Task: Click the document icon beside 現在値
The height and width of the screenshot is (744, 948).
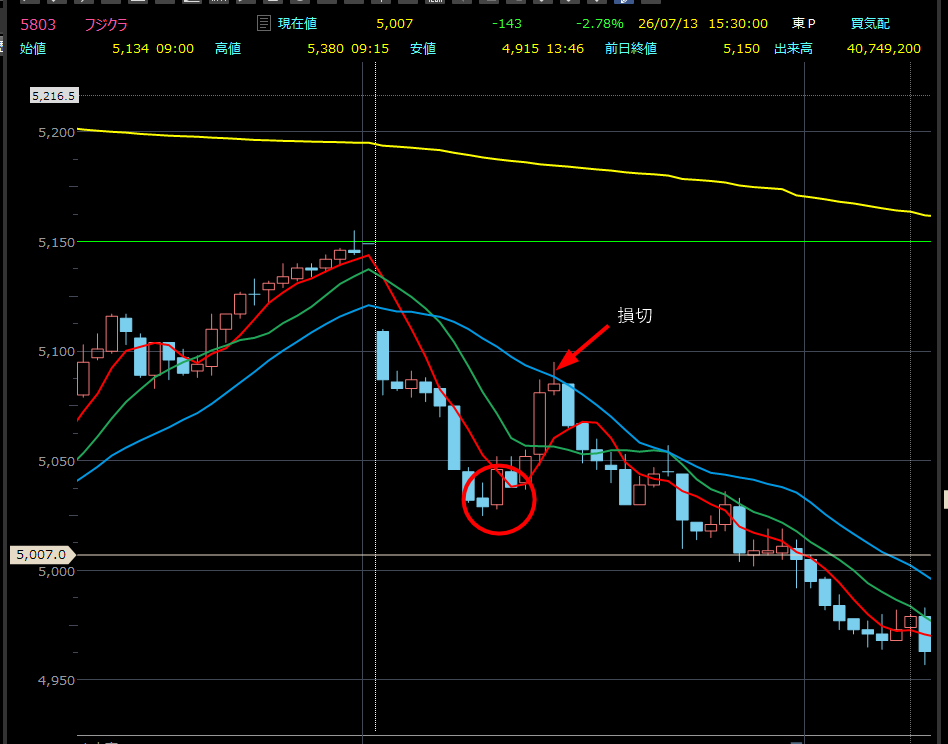Action: 264,24
